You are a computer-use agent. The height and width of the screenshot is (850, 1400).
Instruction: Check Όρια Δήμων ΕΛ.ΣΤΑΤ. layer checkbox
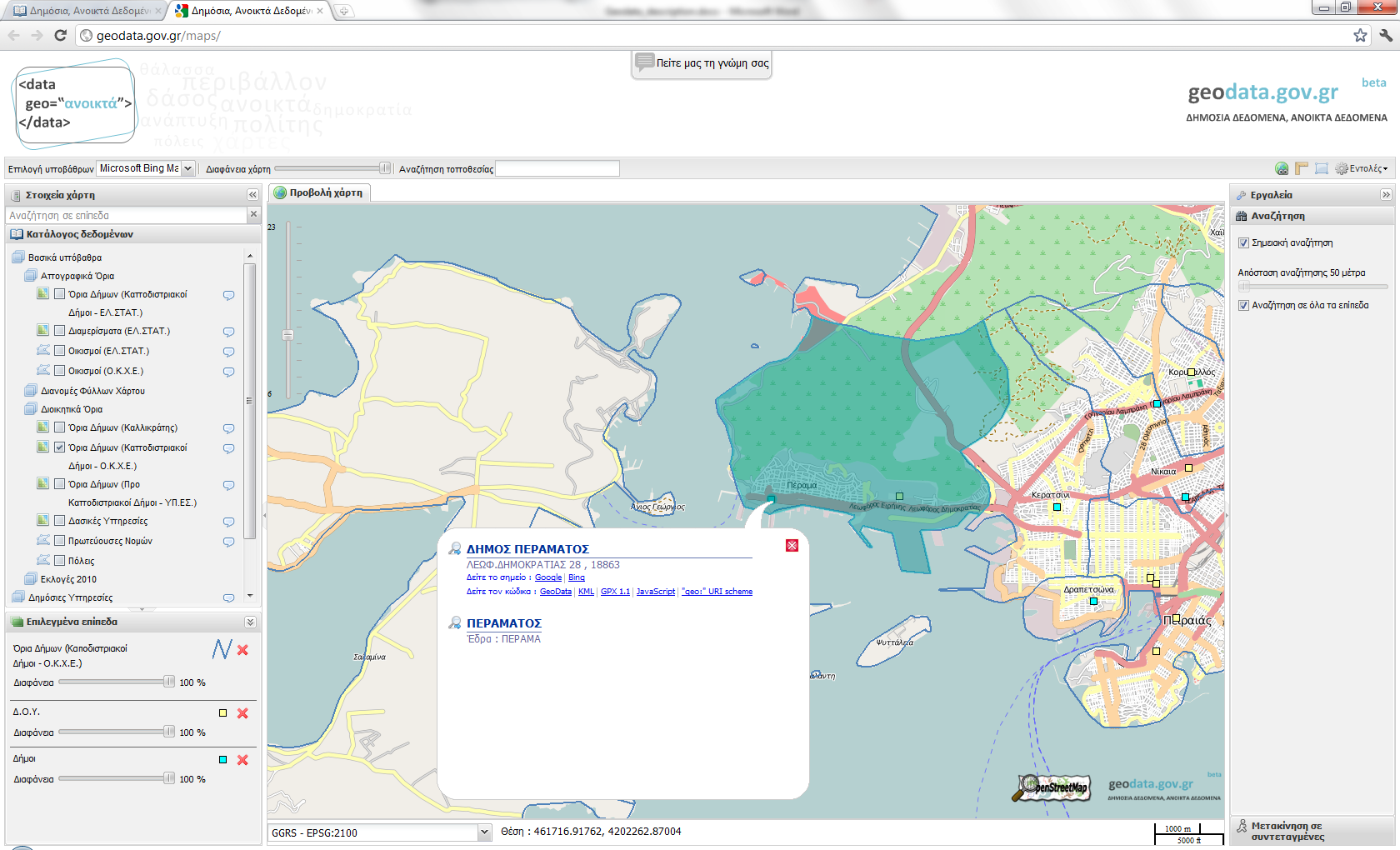point(60,294)
